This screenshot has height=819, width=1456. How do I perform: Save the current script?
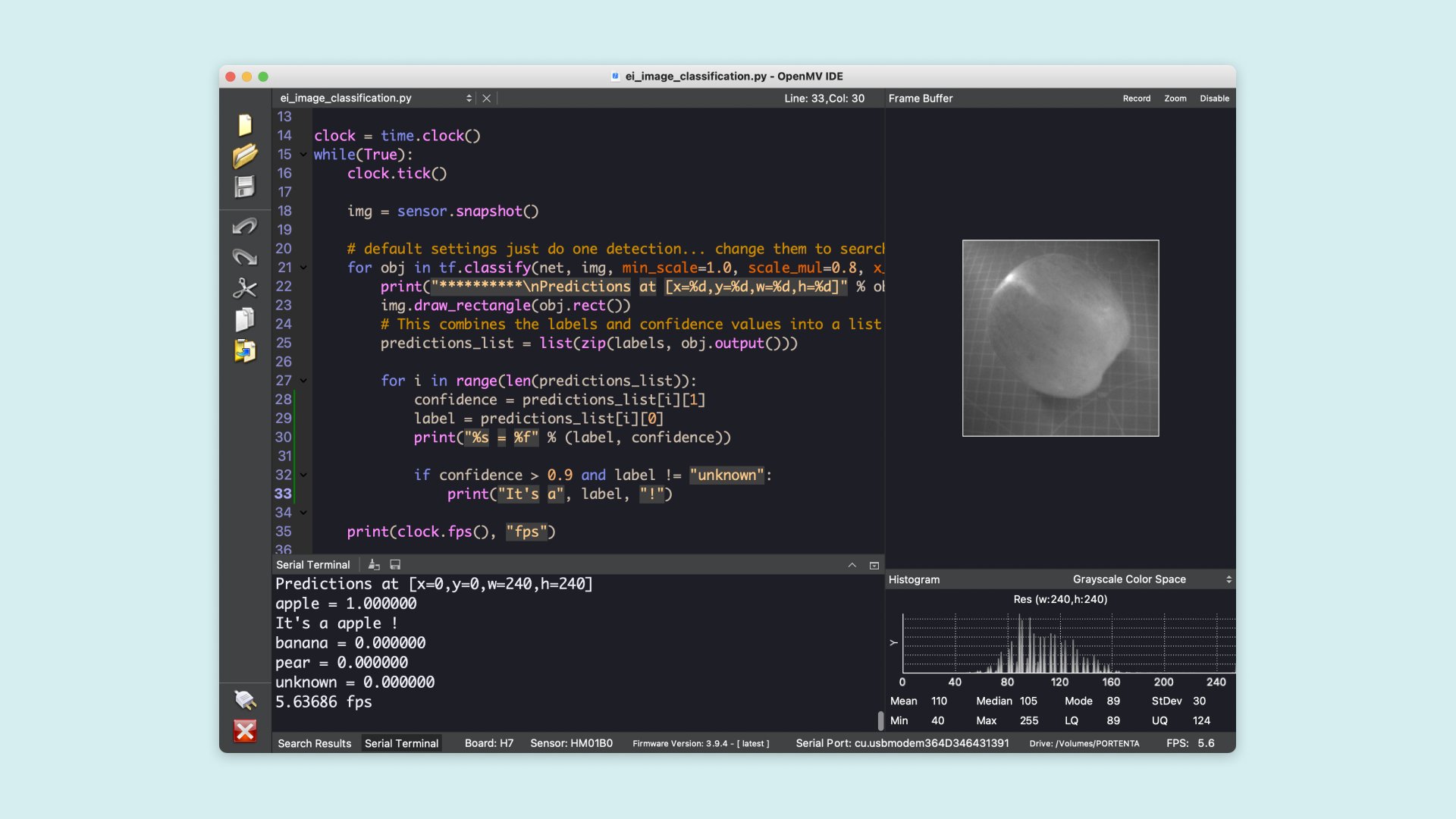click(245, 187)
